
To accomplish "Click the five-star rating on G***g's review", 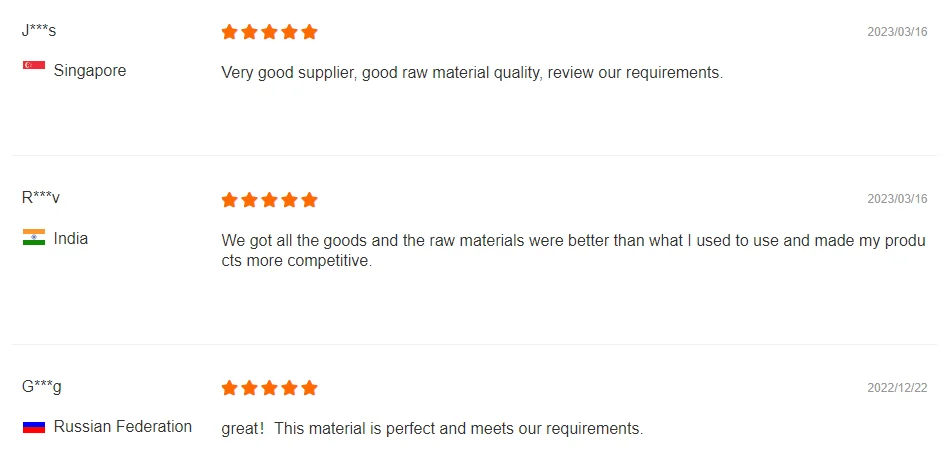I will [269, 388].
